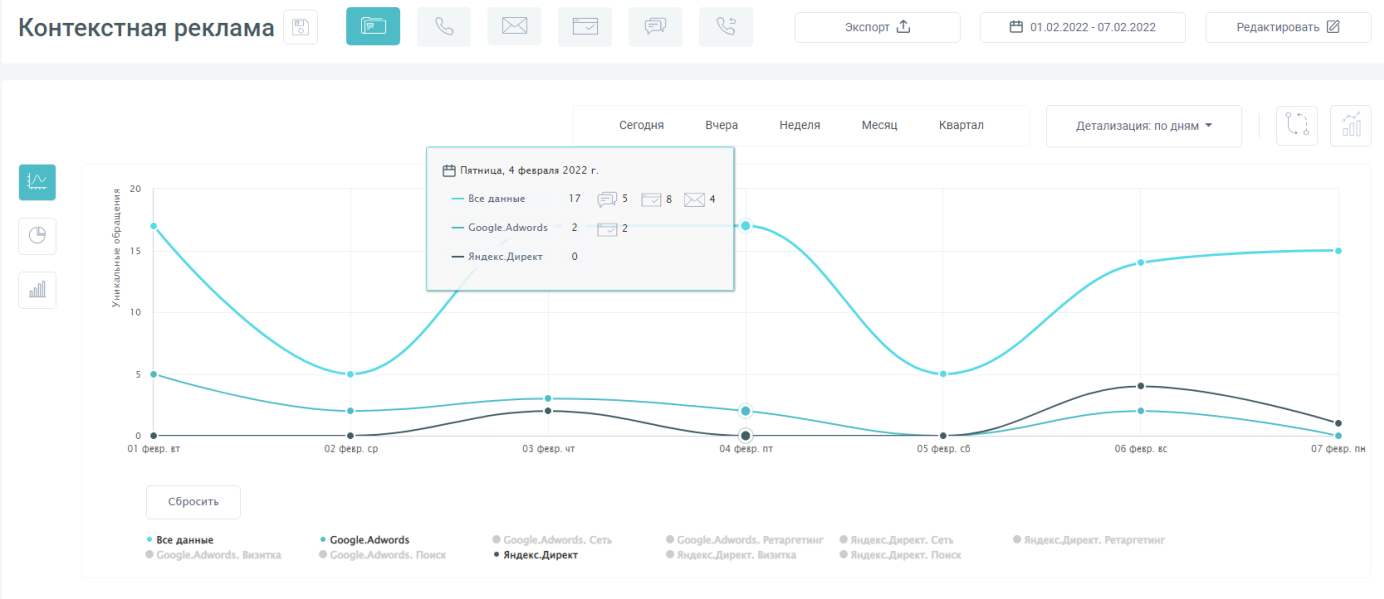The height and width of the screenshot is (599, 1384).
Task: Open the email requests envelope icon
Action: coord(514,27)
